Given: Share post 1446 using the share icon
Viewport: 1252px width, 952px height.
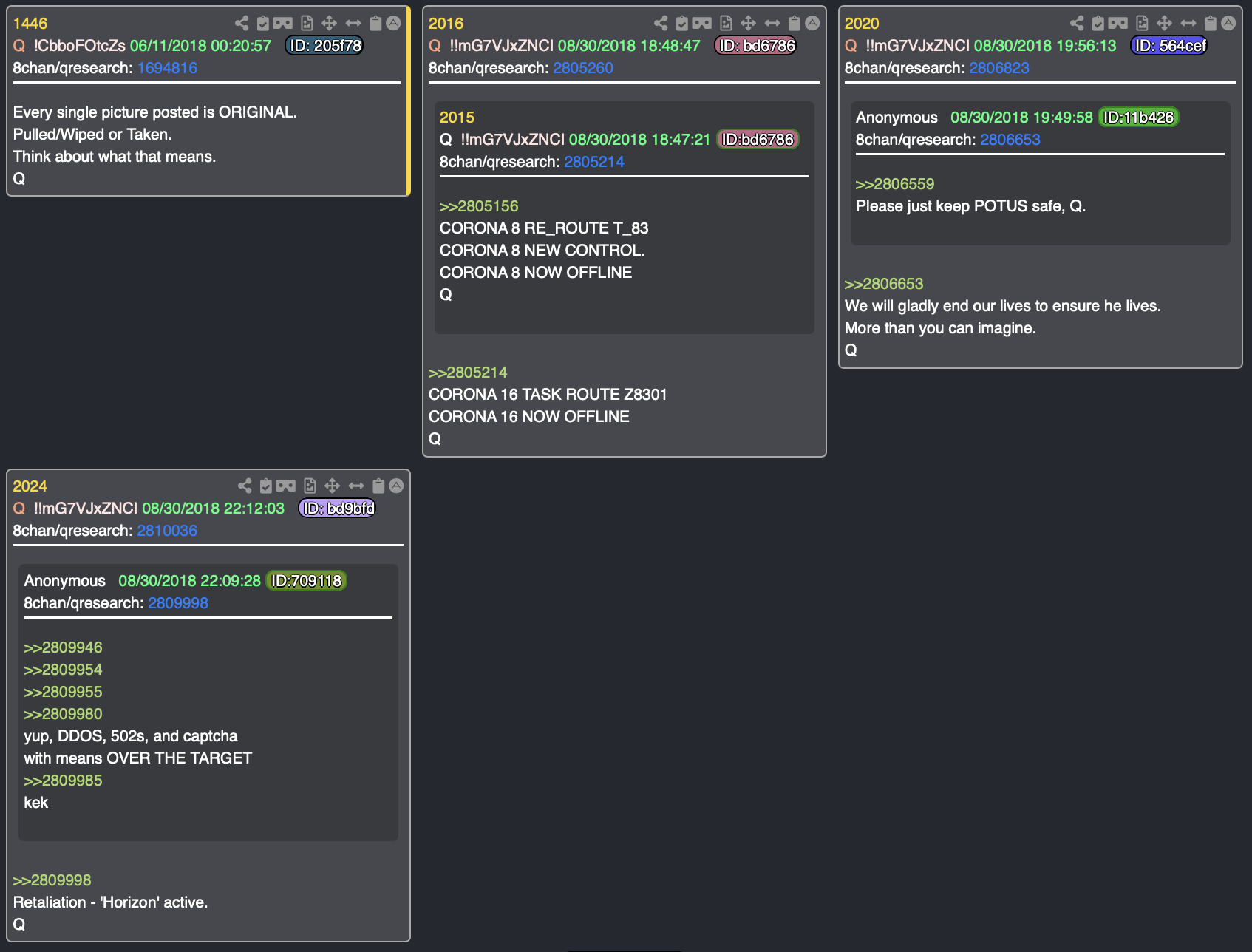Looking at the screenshot, I should click(242, 23).
